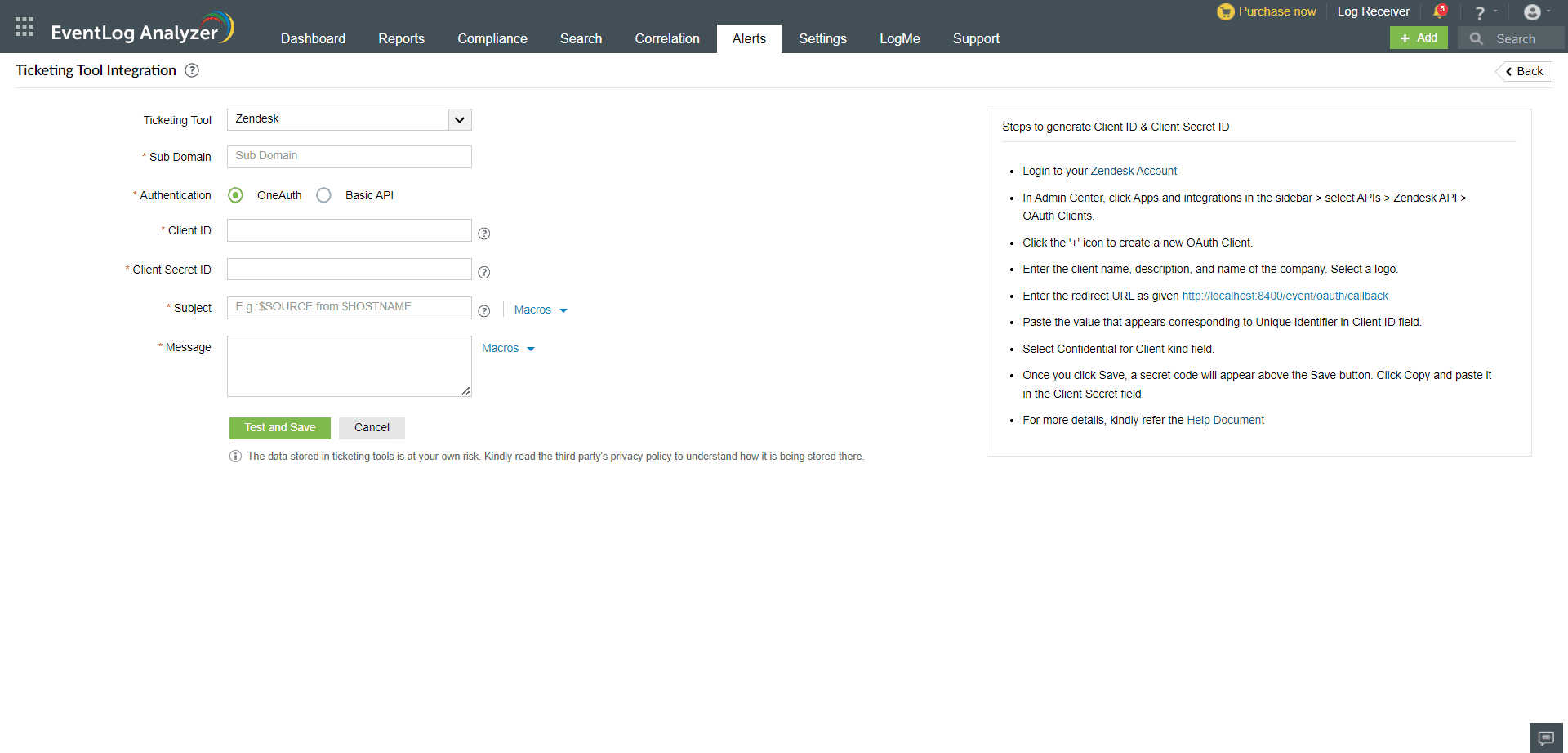Select the OneAuth authentication option
Viewport: 1568px width, 753px height.
(235, 195)
